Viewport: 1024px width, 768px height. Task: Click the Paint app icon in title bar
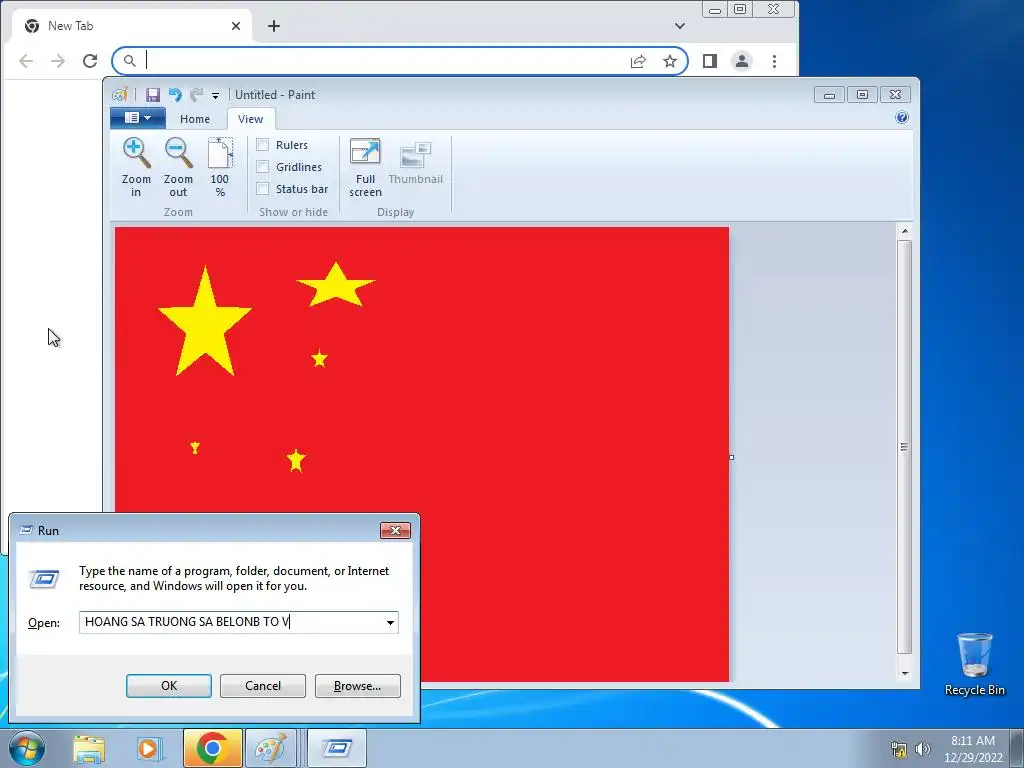click(x=120, y=95)
